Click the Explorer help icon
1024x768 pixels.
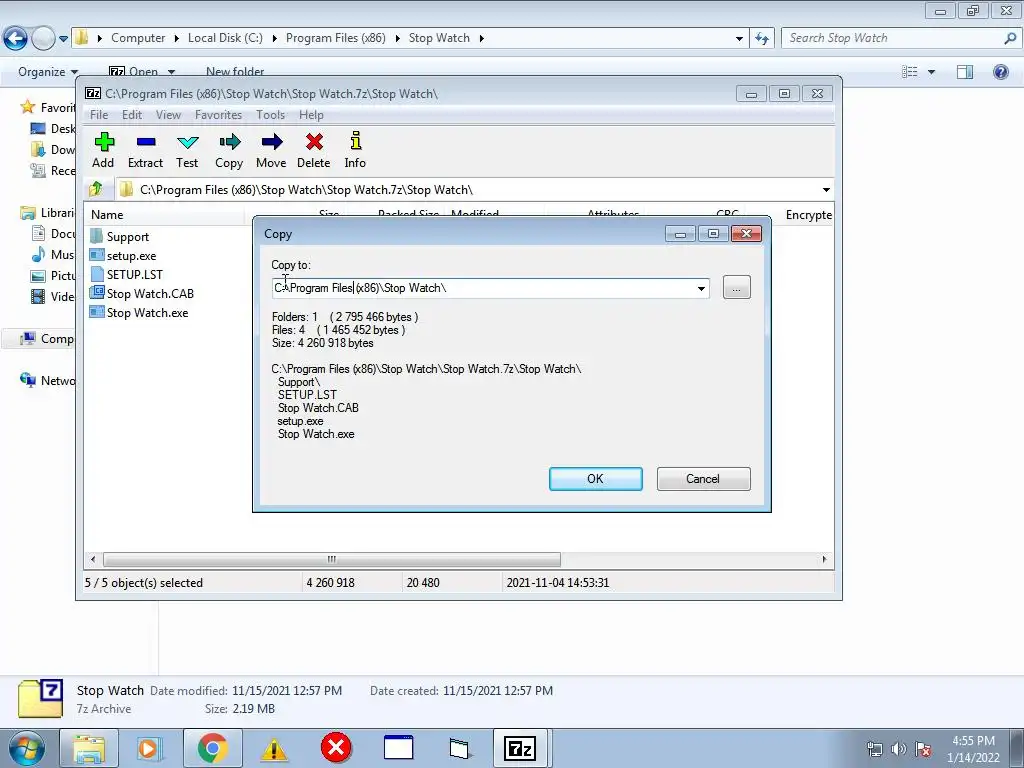(1000, 72)
